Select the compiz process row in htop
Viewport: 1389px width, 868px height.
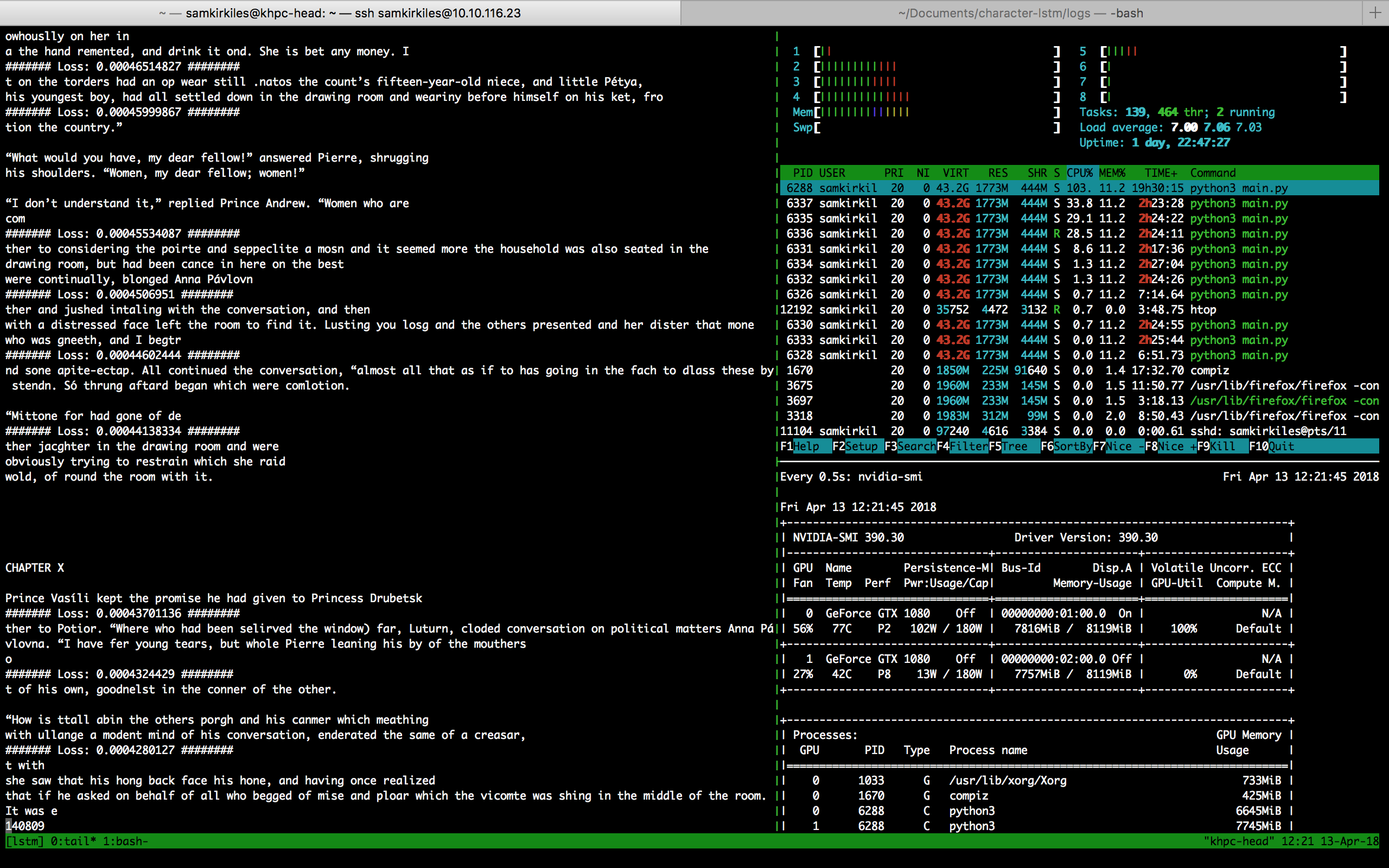point(1080,371)
